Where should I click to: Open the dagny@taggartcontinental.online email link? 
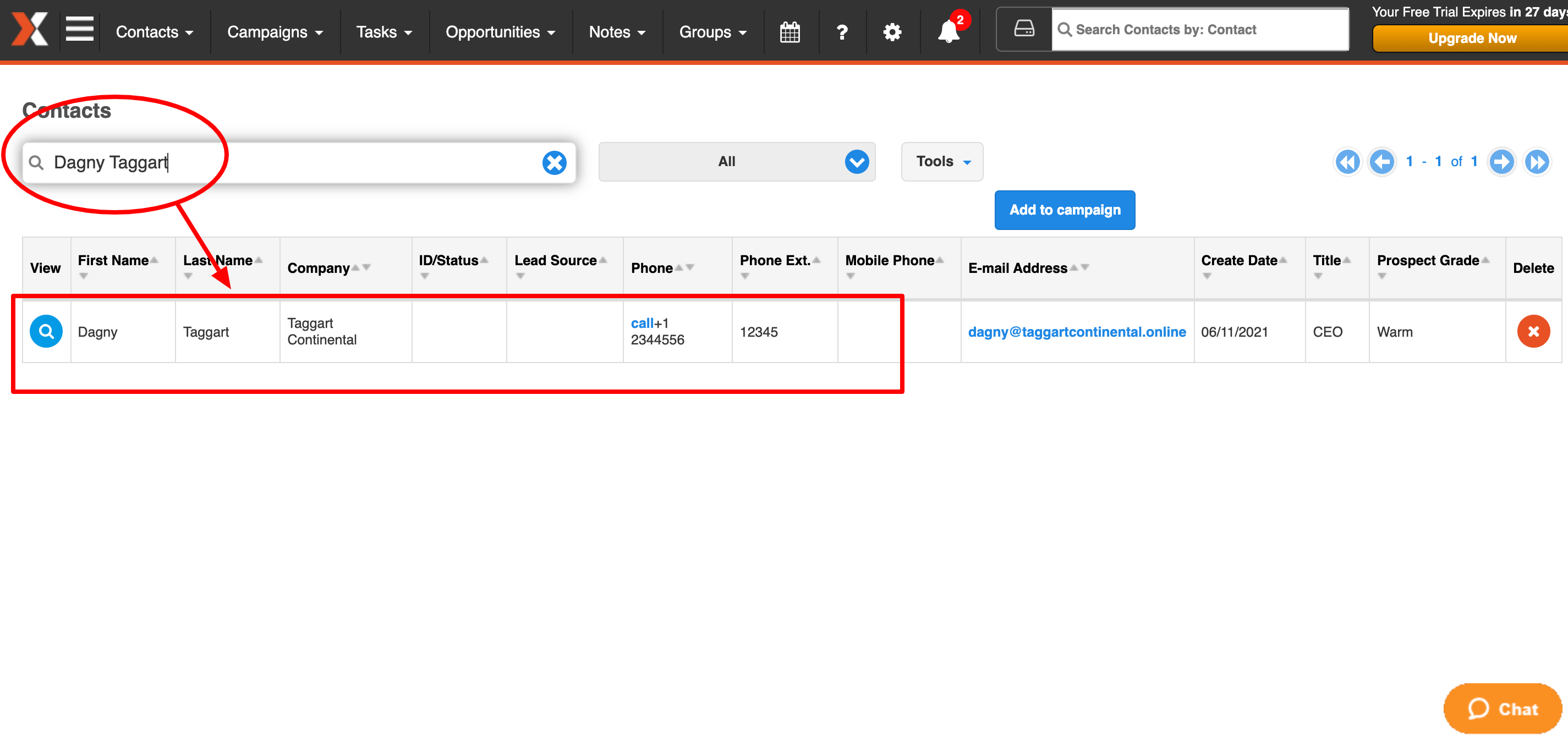[x=1076, y=332]
